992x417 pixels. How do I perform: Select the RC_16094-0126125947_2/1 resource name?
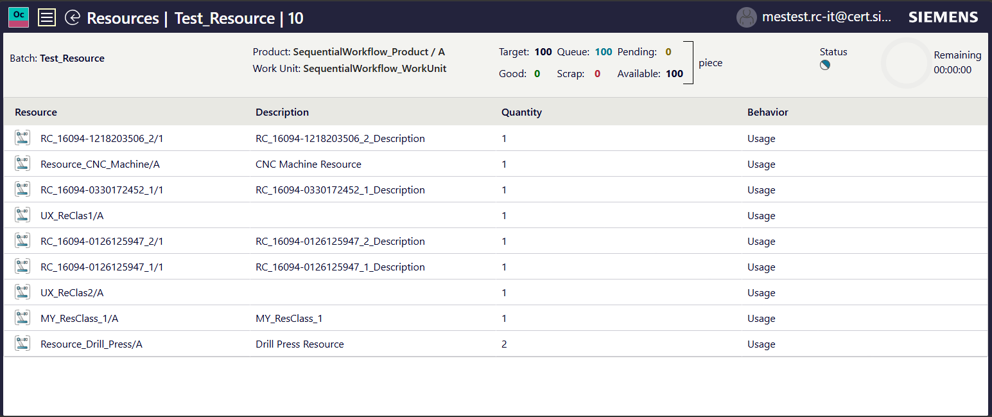coord(102,241)
